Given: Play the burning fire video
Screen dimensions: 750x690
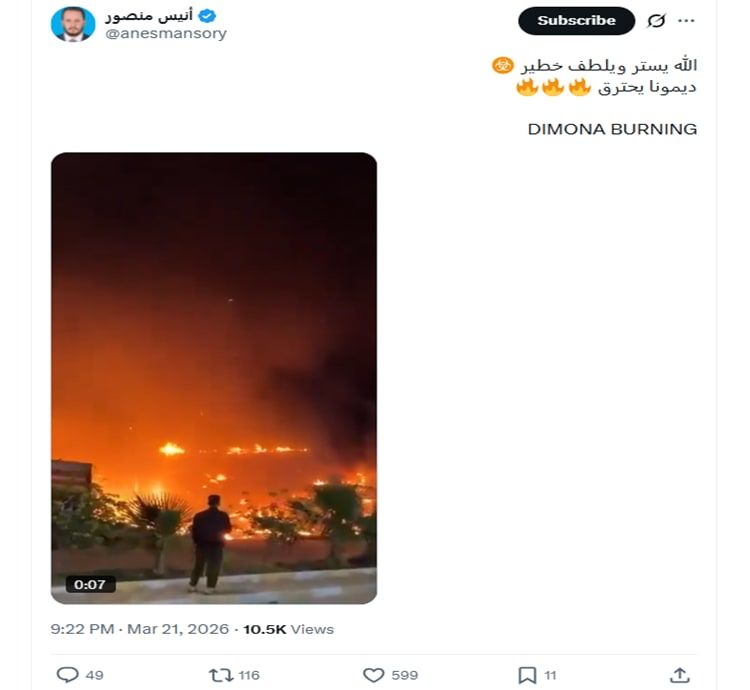Looking at the screenshot, I should pos(214,378).
